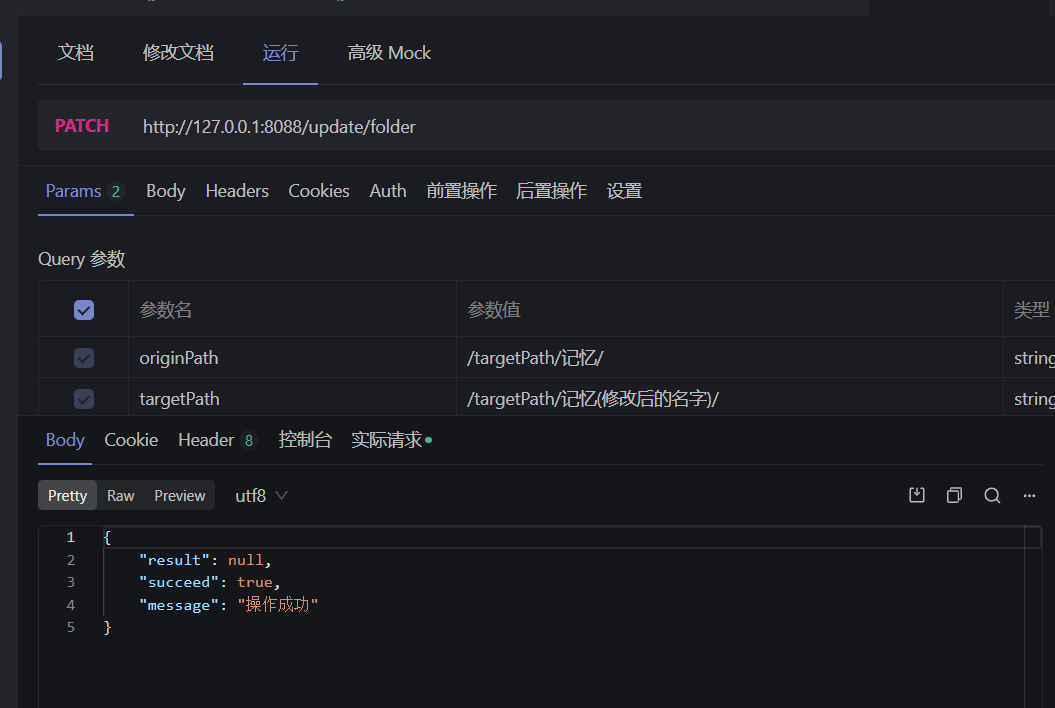View the 实际请求 tab

(390, 440)
